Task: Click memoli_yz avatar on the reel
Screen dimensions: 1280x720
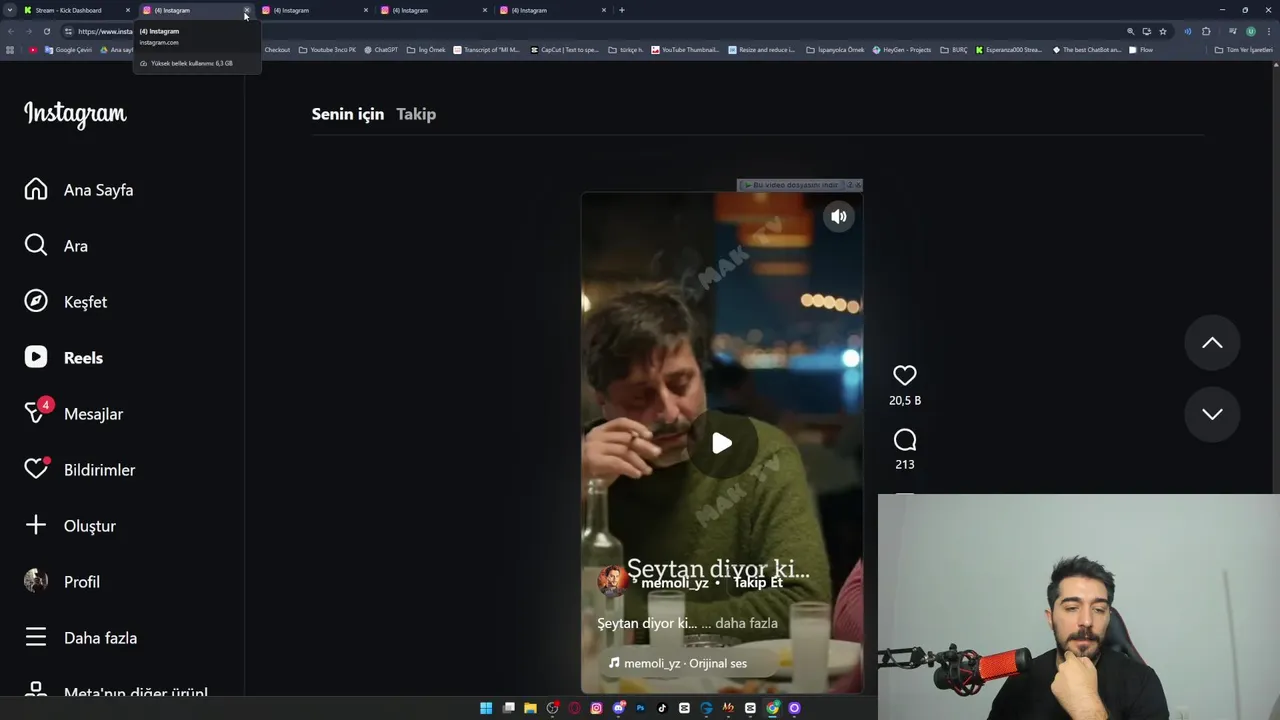Action: 612,581
